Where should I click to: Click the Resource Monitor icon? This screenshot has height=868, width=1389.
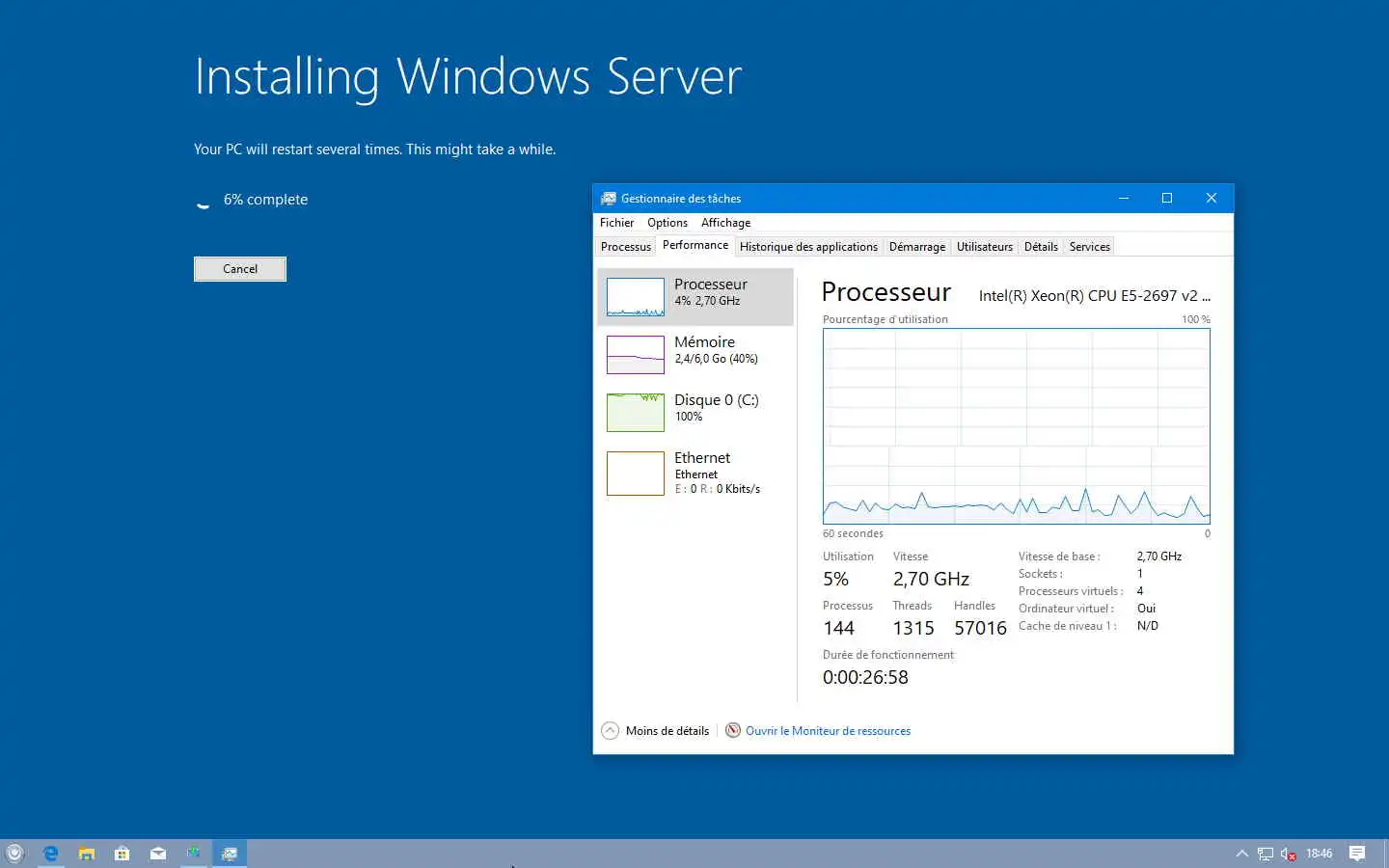pyautogui.click(x=733, y=731)
